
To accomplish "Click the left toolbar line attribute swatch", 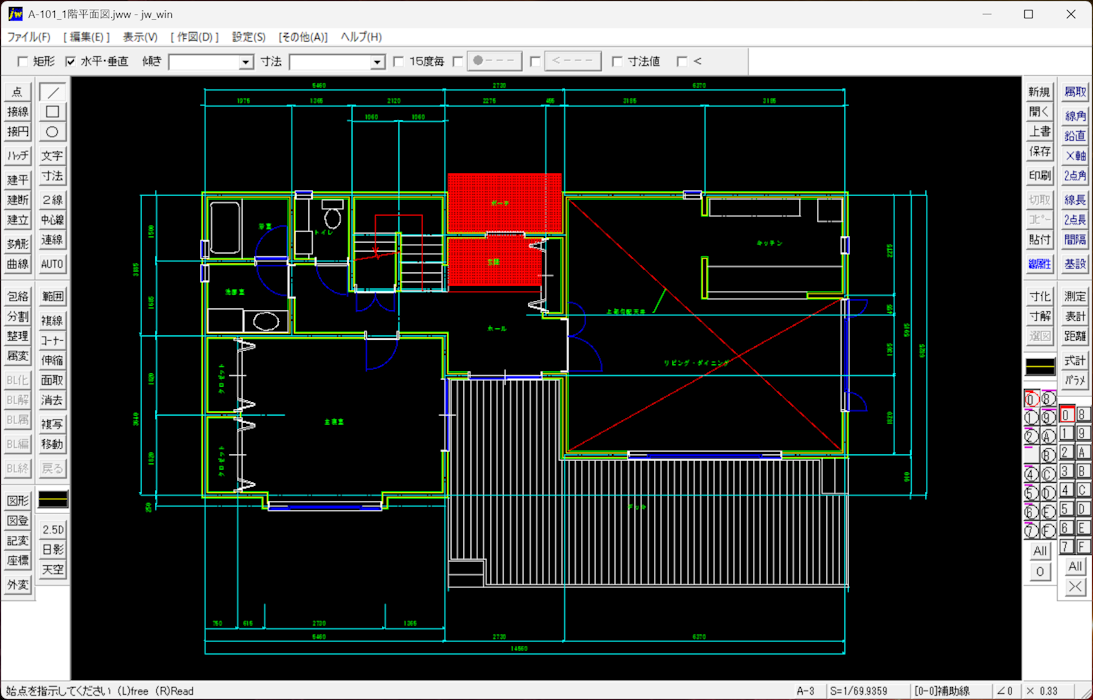I will [53, 499].
